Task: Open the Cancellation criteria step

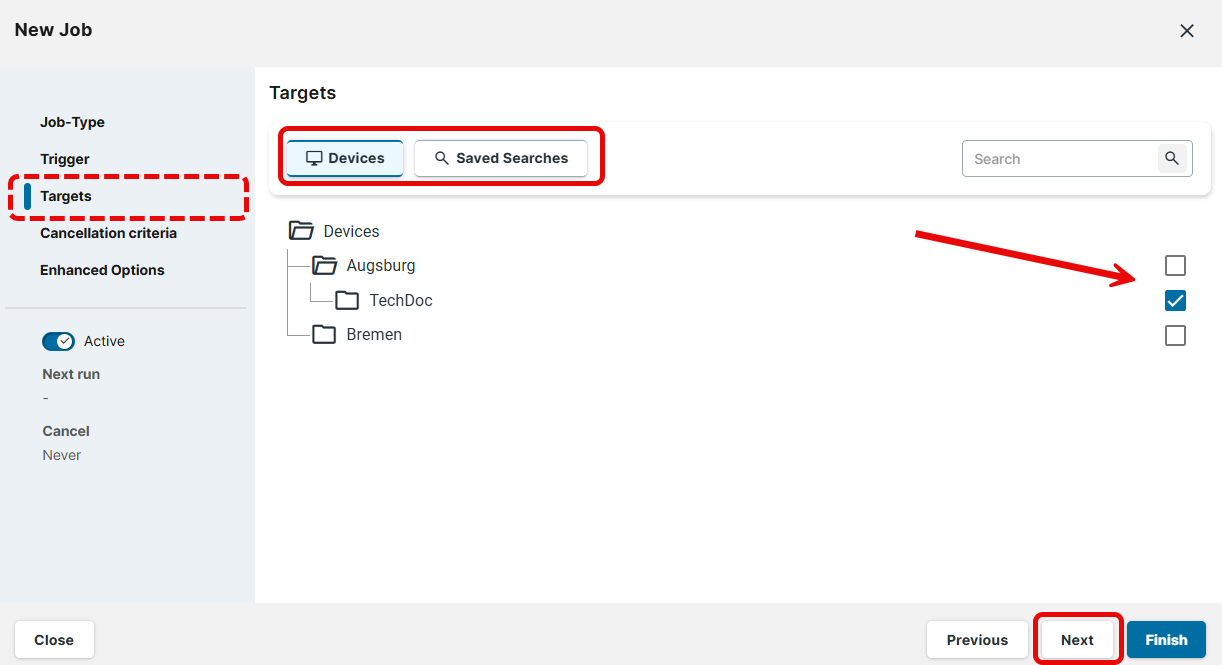Action: (x=108, y=233)
